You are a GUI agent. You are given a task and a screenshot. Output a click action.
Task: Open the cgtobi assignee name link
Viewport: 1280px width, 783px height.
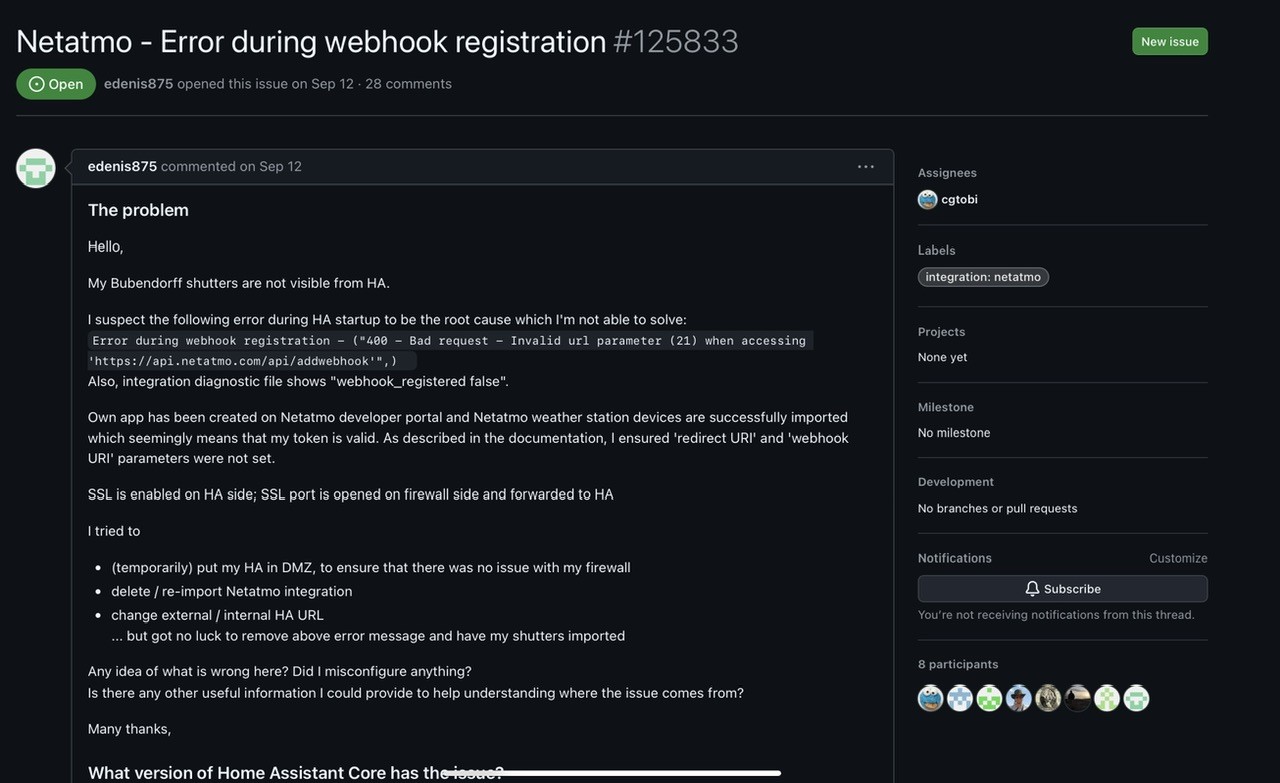tap(960, 199)
